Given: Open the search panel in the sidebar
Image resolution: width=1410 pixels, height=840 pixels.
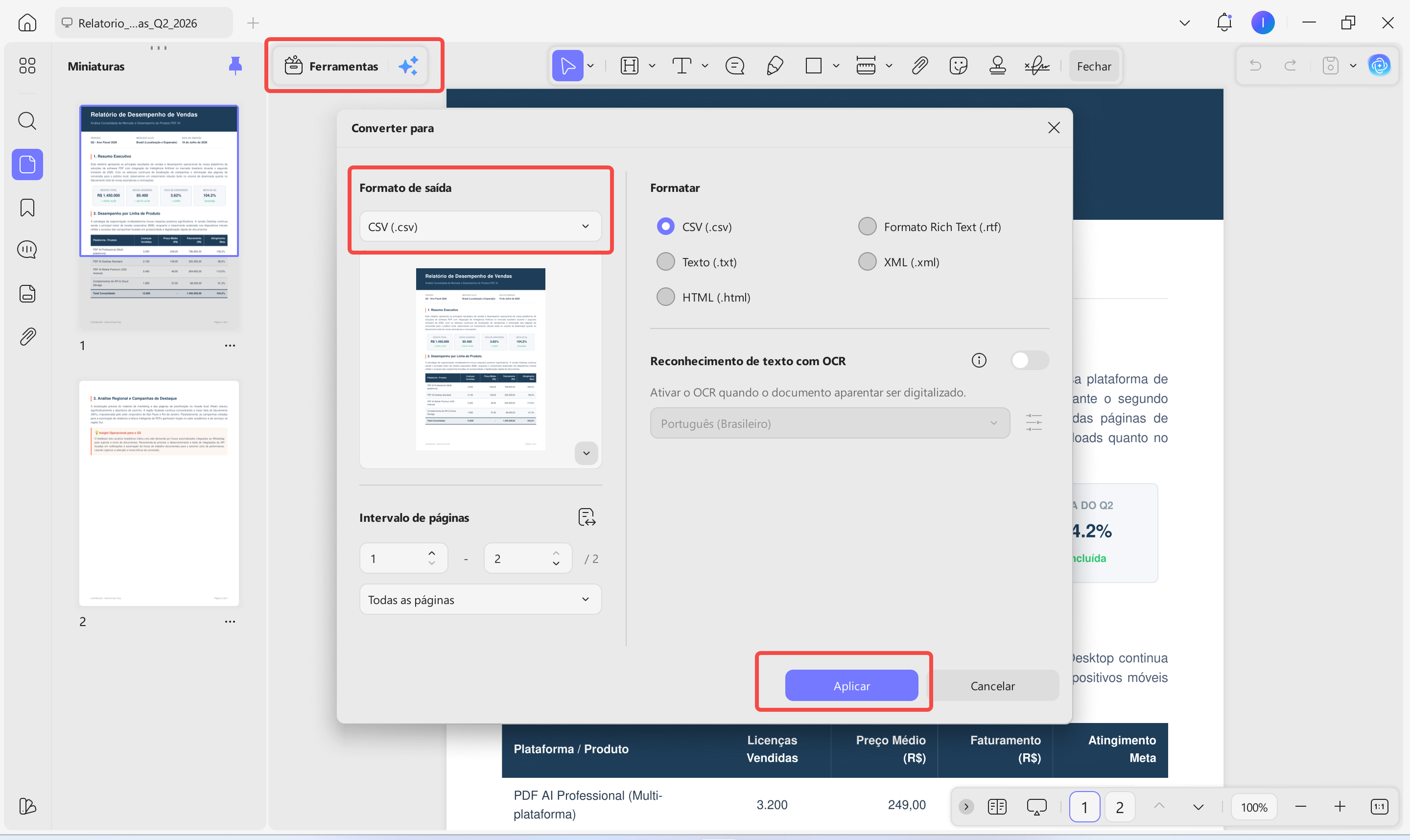Looking at the screenshot, I should [27, 120].
